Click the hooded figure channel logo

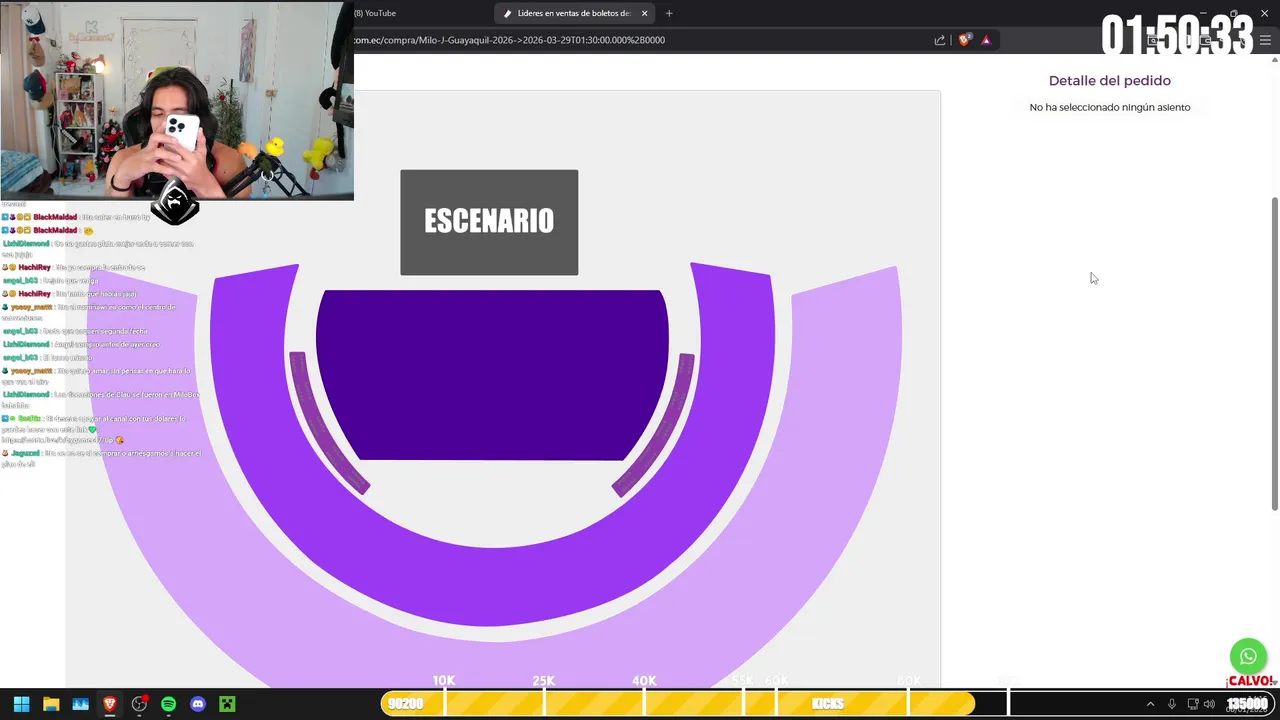click(x=175, y=203)
